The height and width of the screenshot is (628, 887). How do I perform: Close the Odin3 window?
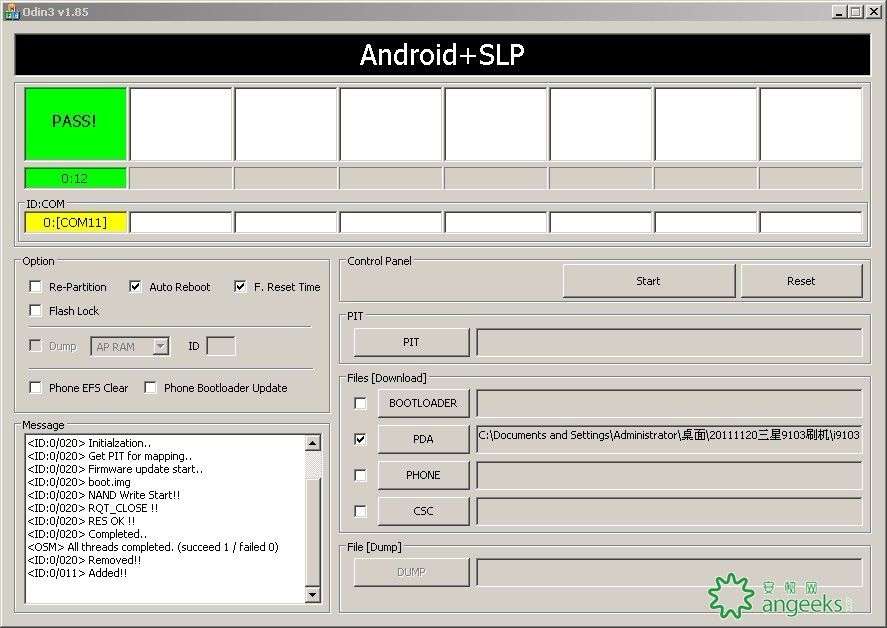coord(874,12)
